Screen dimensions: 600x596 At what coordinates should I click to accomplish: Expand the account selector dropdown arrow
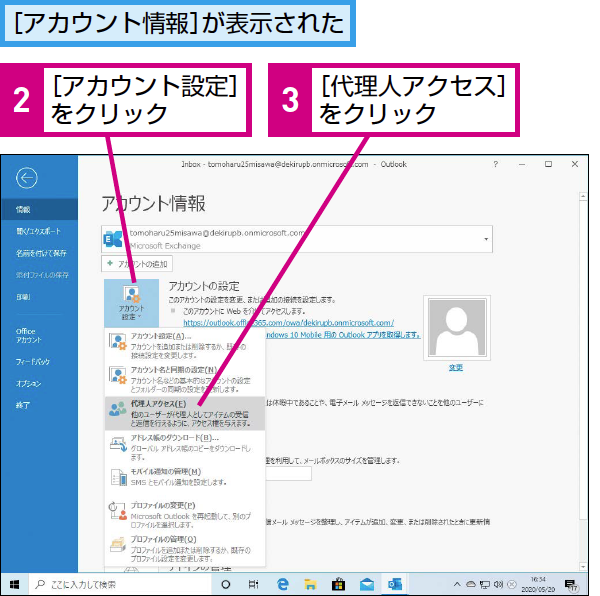point(486,239)
